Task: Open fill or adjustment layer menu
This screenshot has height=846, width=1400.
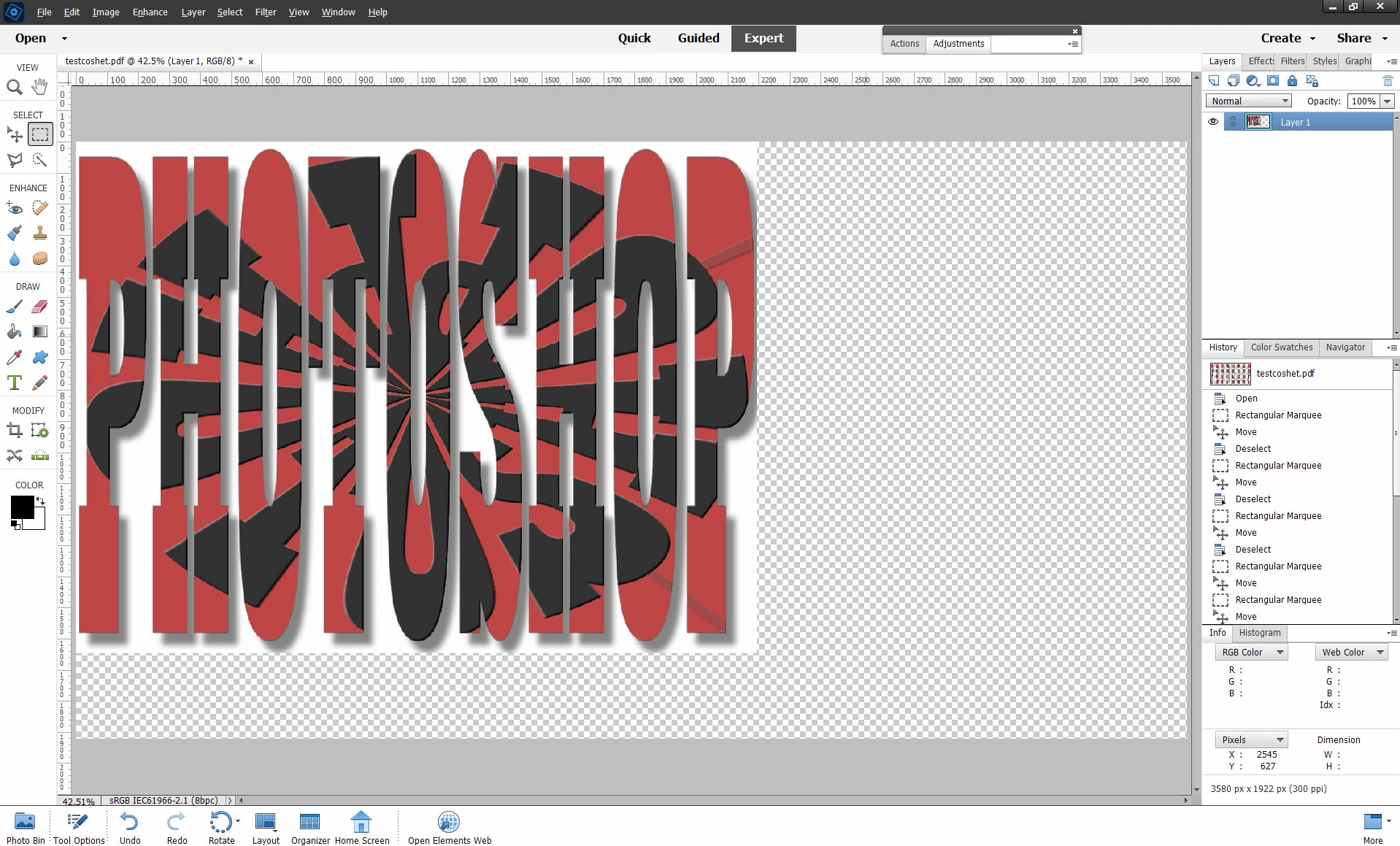Action: click(x=1253, y=81)
